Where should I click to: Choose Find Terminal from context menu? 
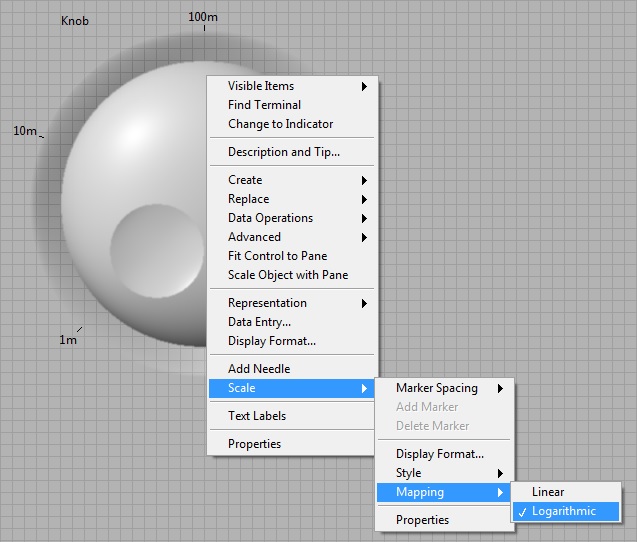(292, 105)
